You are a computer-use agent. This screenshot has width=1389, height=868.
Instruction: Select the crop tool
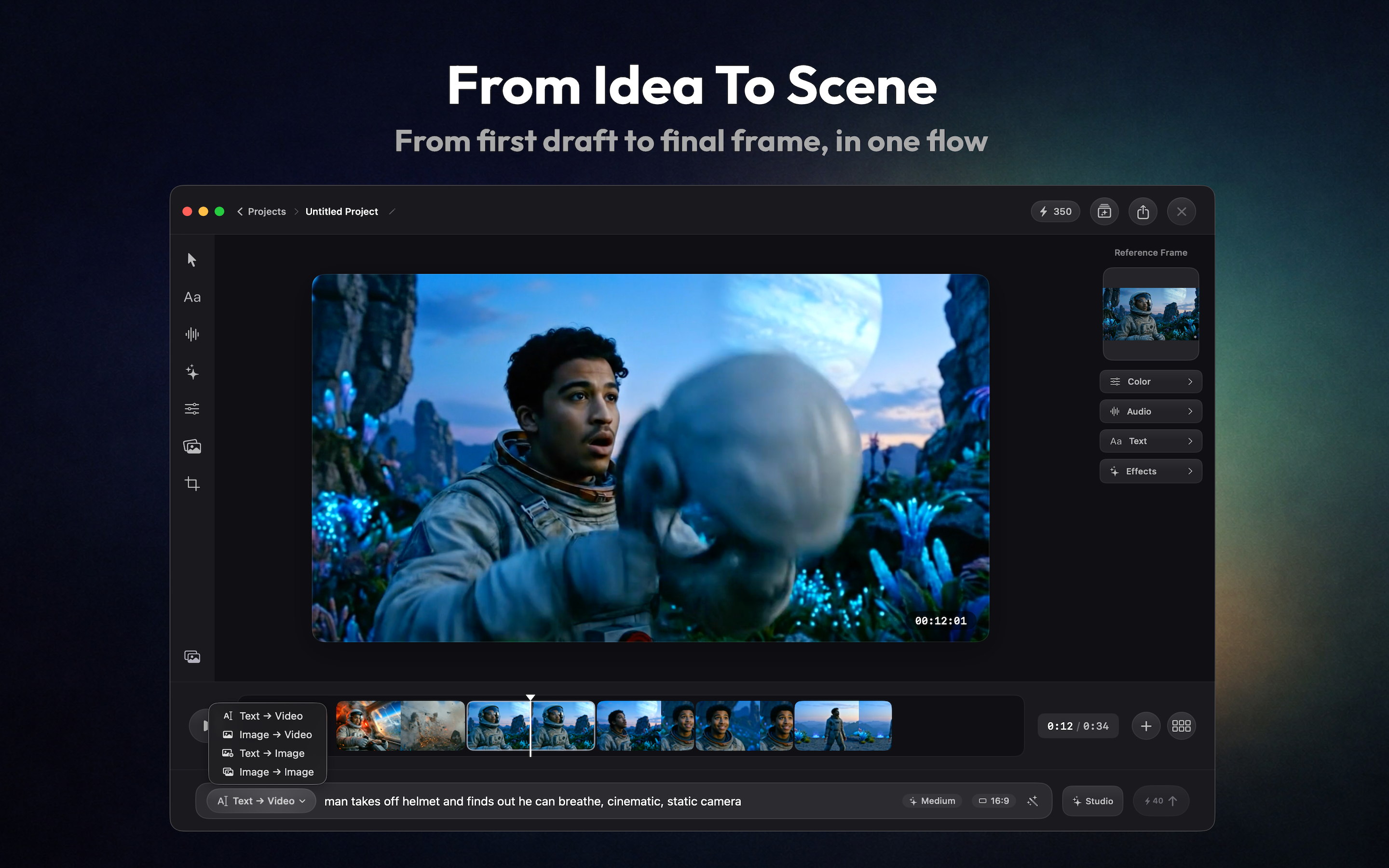[x=191, y=483]
